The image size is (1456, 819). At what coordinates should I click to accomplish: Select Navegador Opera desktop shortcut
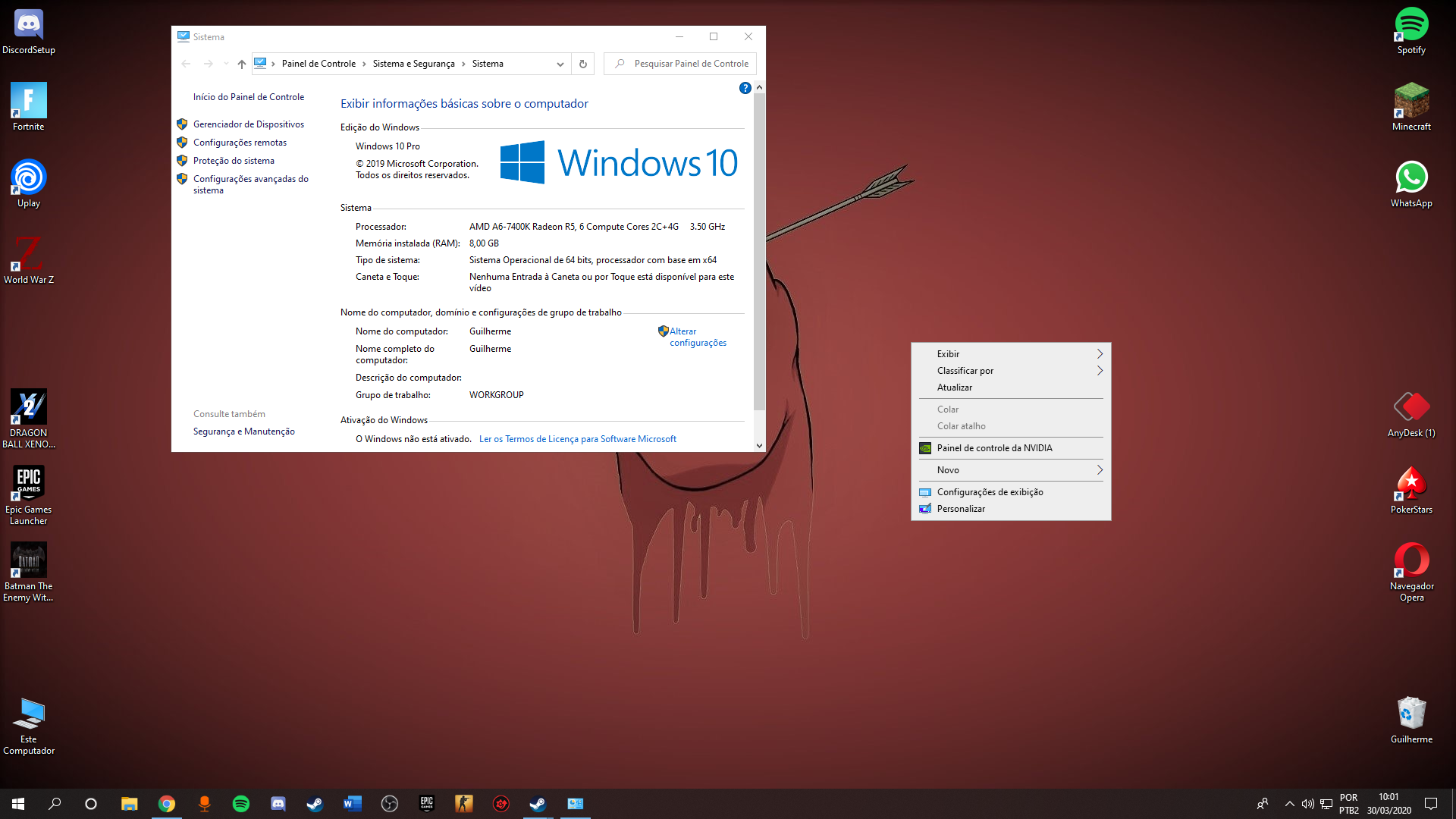(1411, 572)
